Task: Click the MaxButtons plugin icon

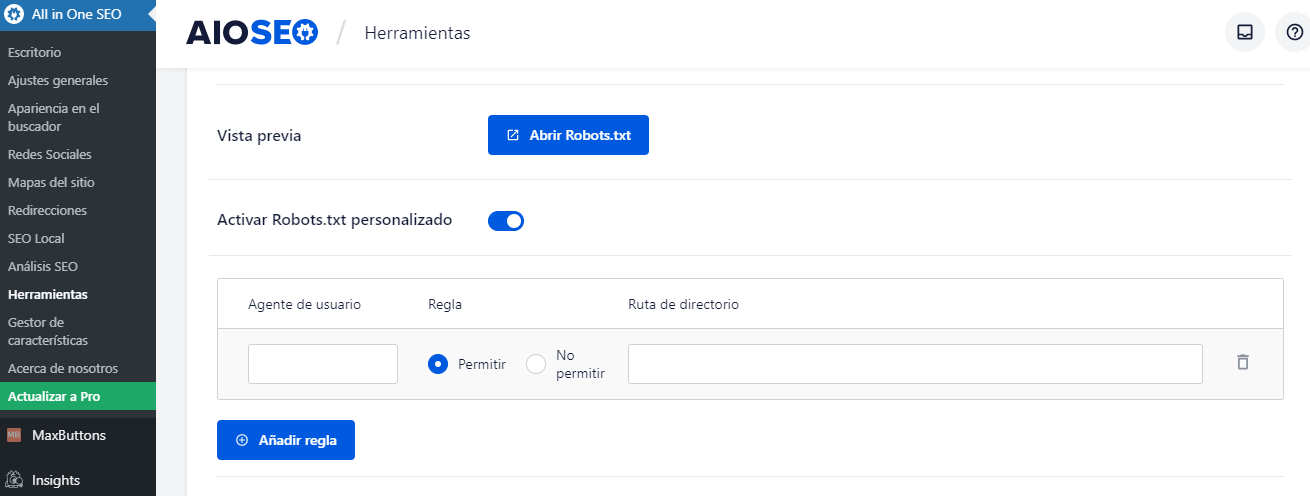Action: (14, 435)
